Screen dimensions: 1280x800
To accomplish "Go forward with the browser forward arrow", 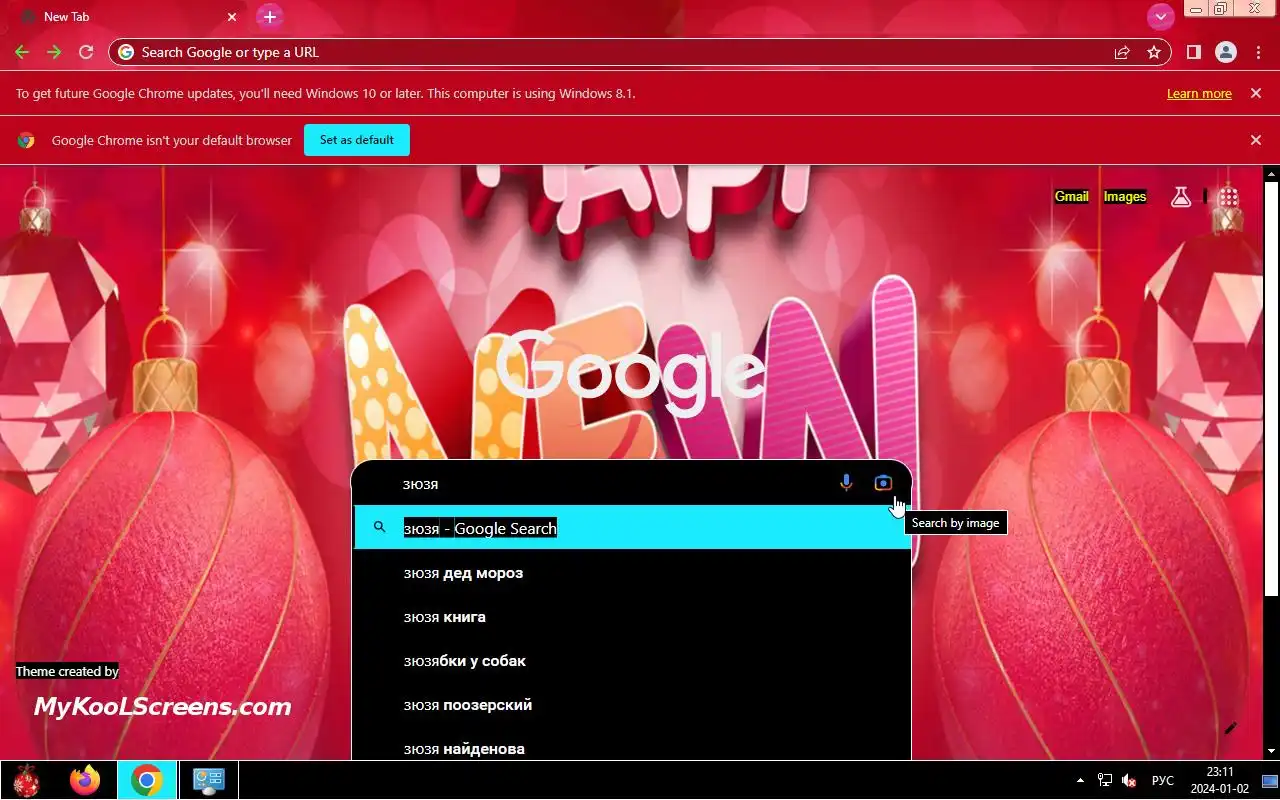I will point(54,52).
